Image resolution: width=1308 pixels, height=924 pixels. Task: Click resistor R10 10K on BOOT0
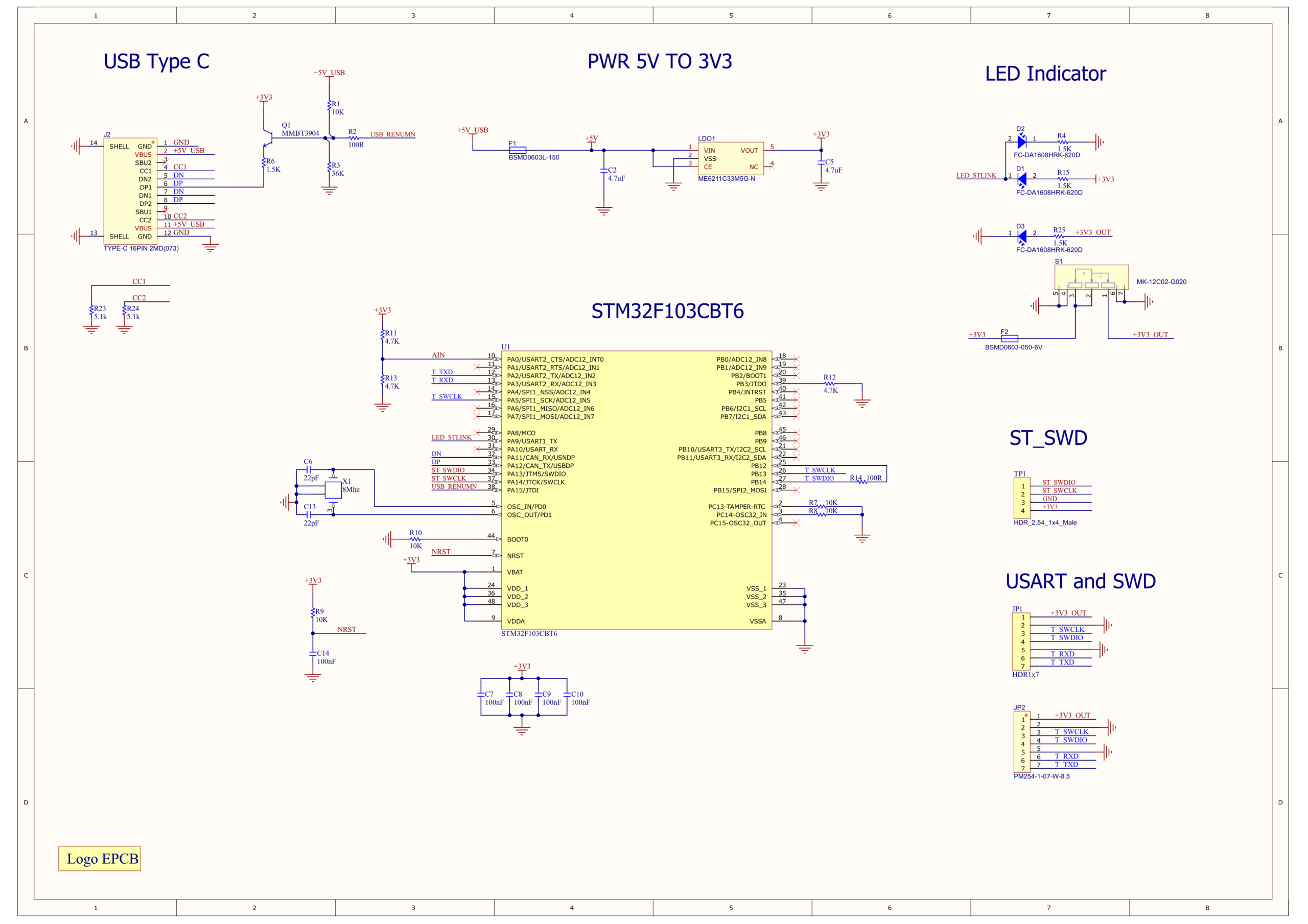click(415, 539)
